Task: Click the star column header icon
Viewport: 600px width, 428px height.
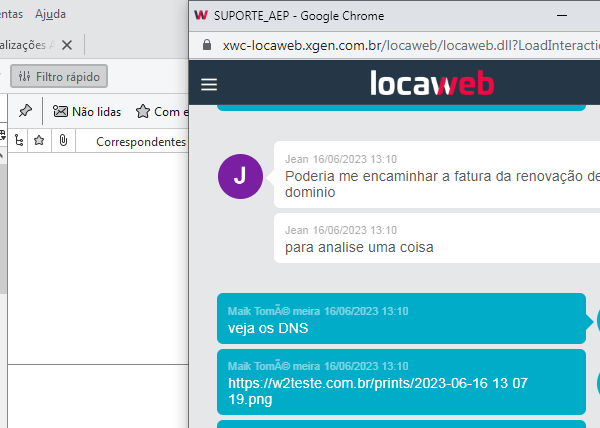Action: [39, 141]
